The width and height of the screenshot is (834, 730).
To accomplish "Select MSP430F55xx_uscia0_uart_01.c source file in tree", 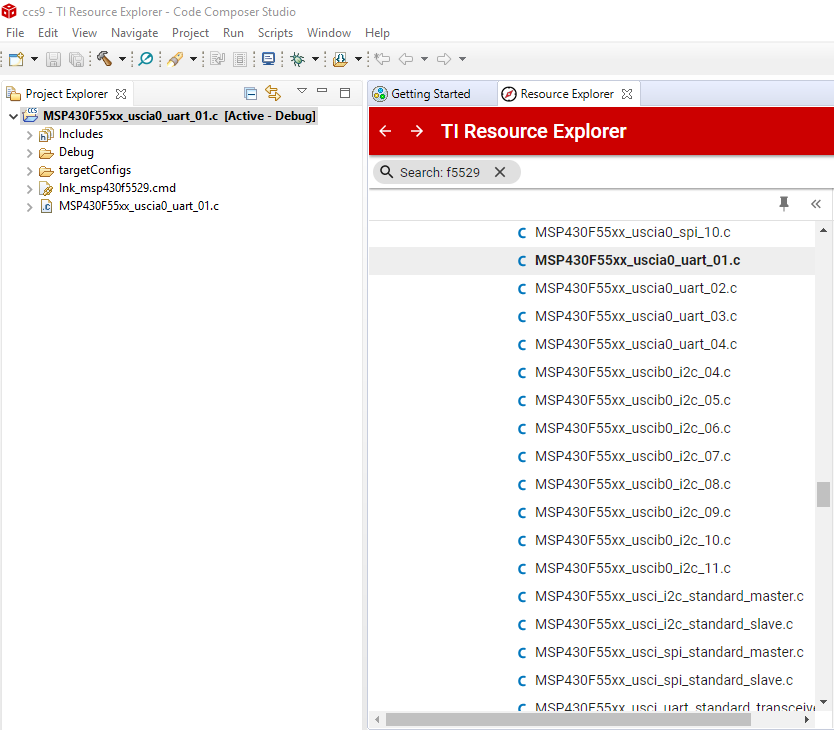I will [139, 206].
